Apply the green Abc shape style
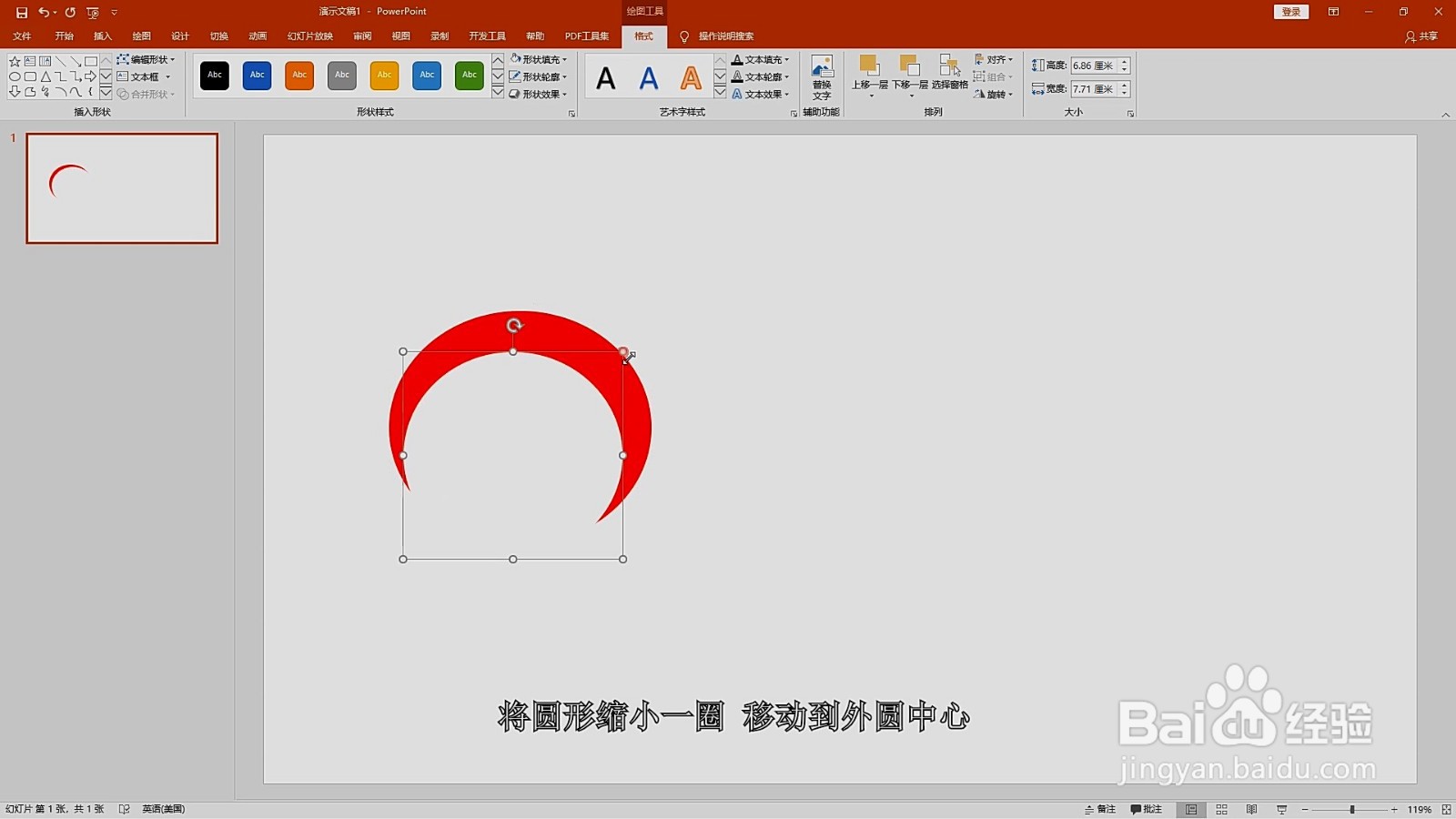 click(x=470, y=76)
